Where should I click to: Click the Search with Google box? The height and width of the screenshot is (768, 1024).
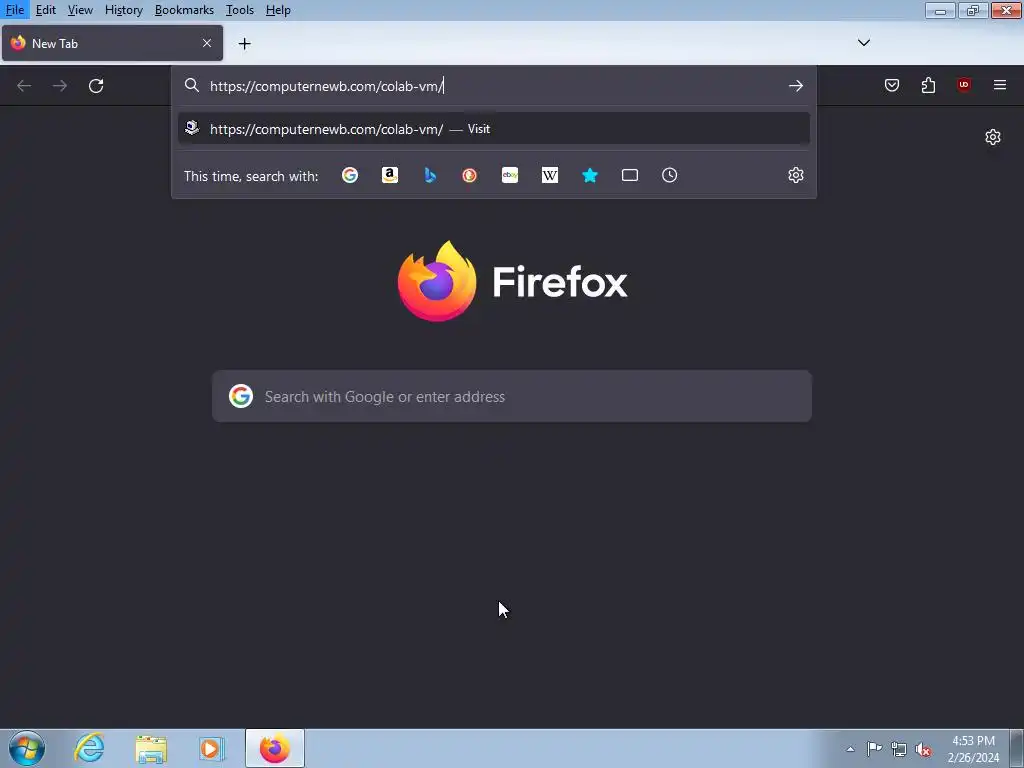pyautogui.click(x=512, y=396)
